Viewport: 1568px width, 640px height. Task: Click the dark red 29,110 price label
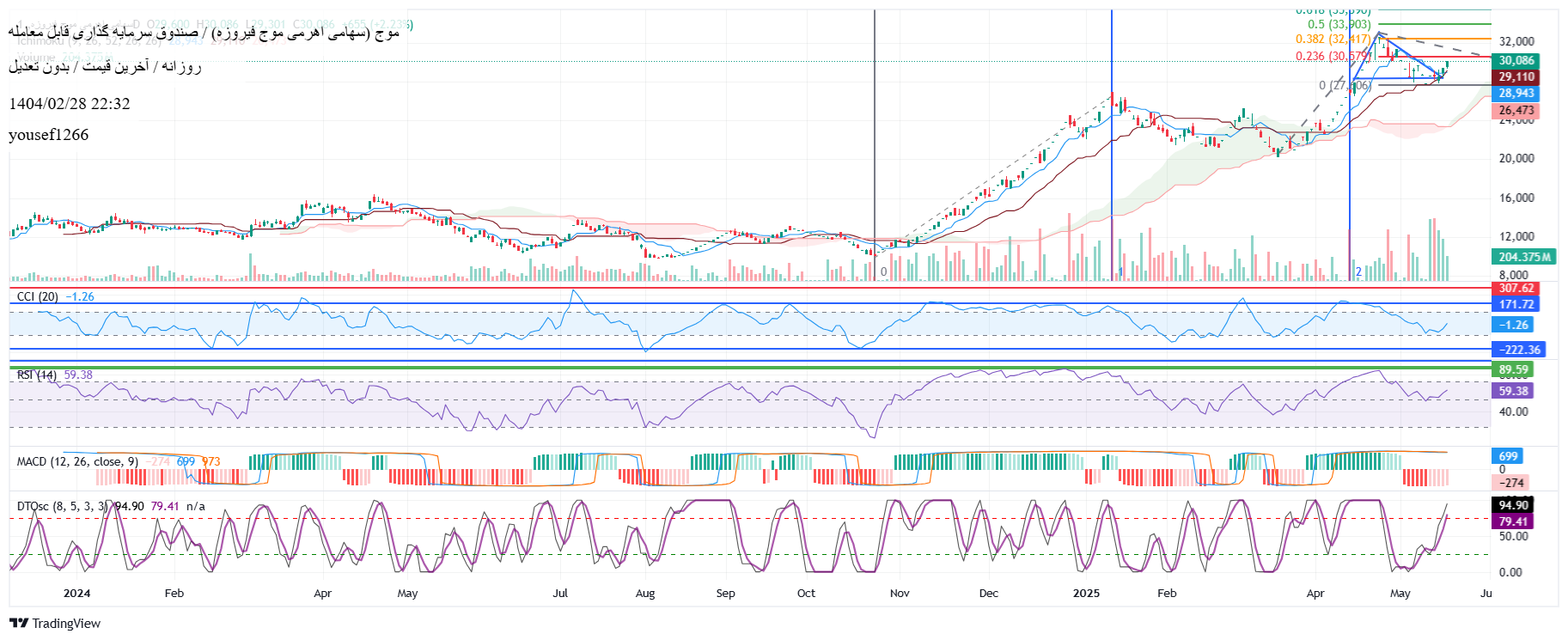point(1516,77)
